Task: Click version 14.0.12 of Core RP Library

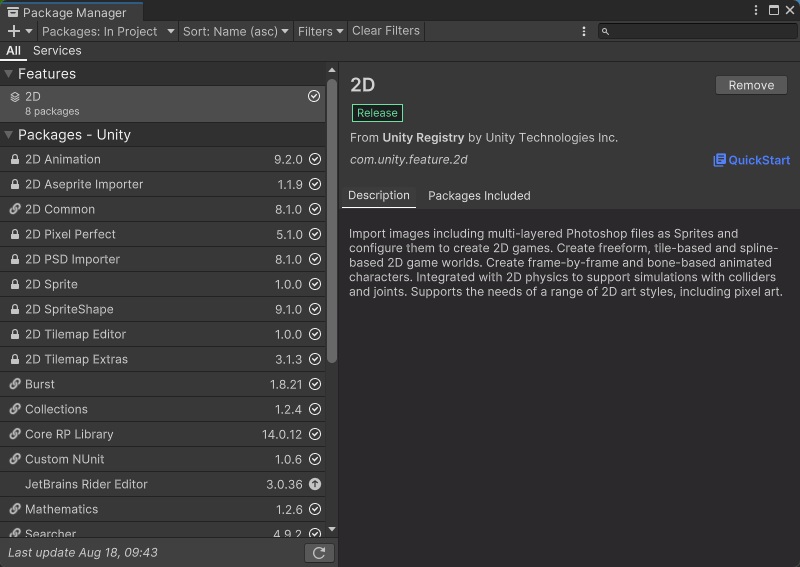Action: tap(282, 434)
